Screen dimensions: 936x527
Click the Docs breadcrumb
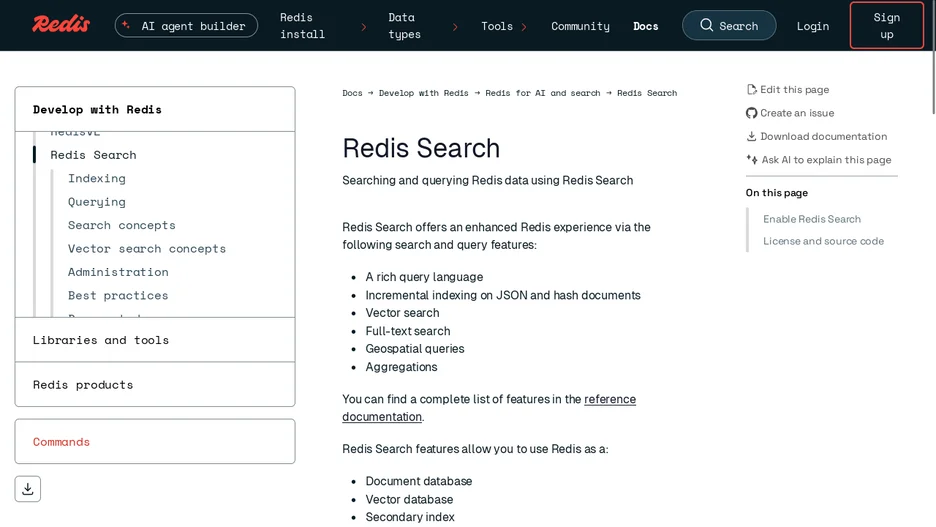352,93
